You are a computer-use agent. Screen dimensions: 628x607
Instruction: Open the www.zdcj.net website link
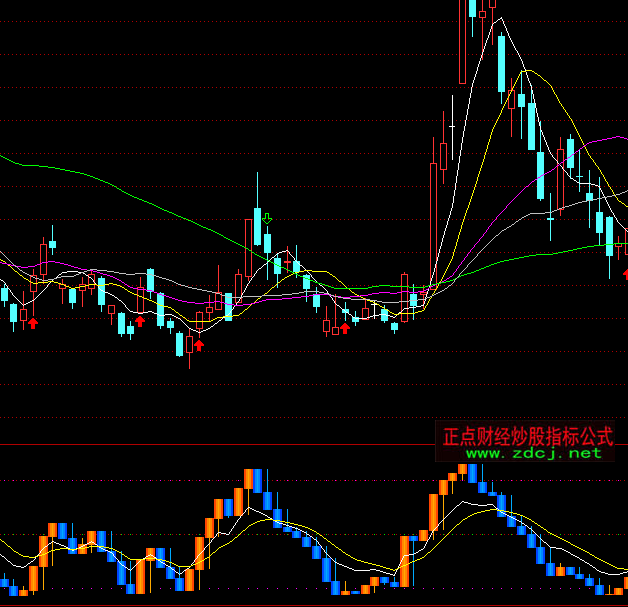tap(533, 453)
